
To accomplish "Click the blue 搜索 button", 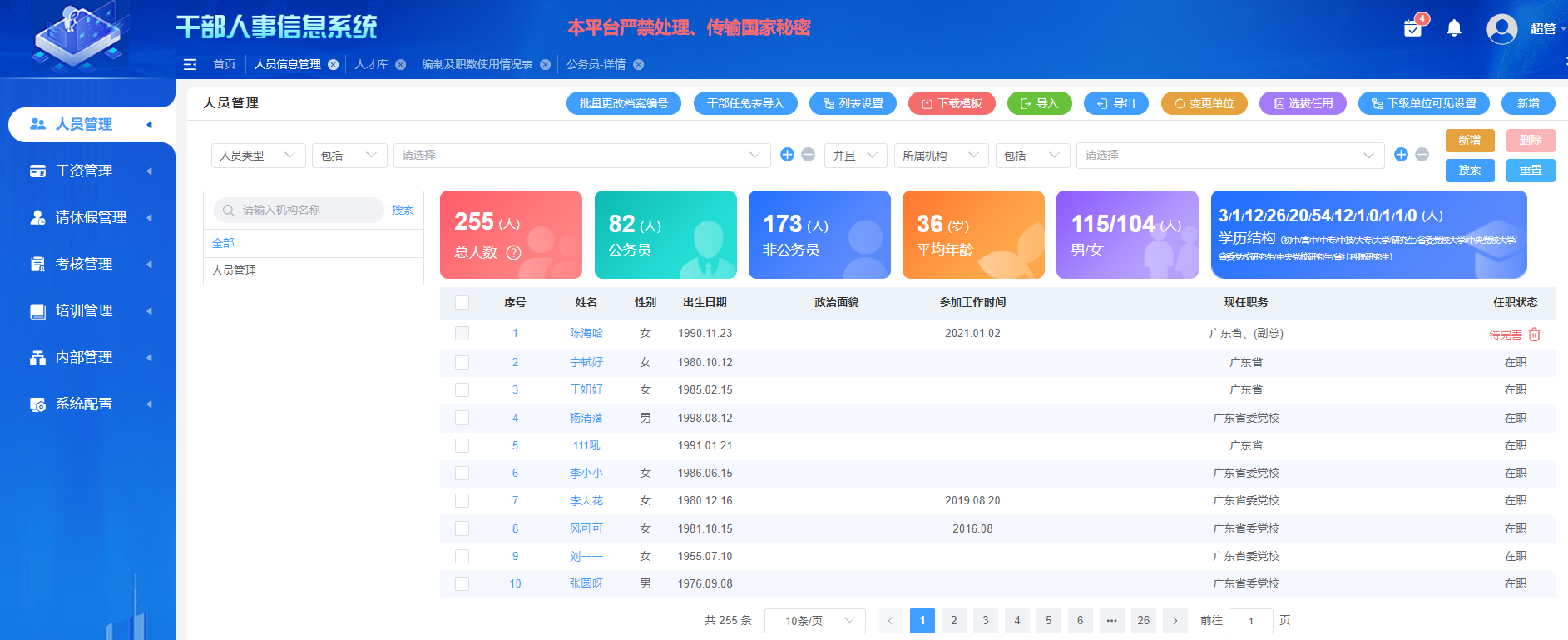I will (1470, 170).
